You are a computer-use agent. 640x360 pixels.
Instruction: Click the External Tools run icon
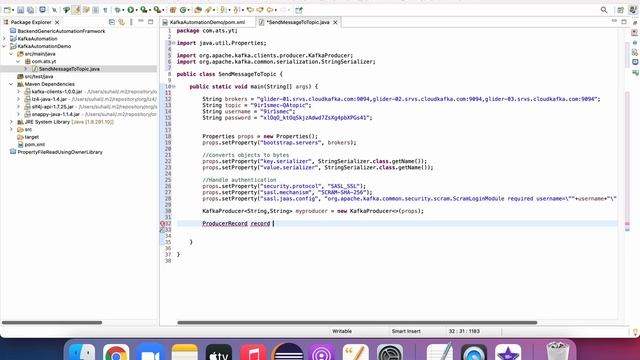[157, 10]
